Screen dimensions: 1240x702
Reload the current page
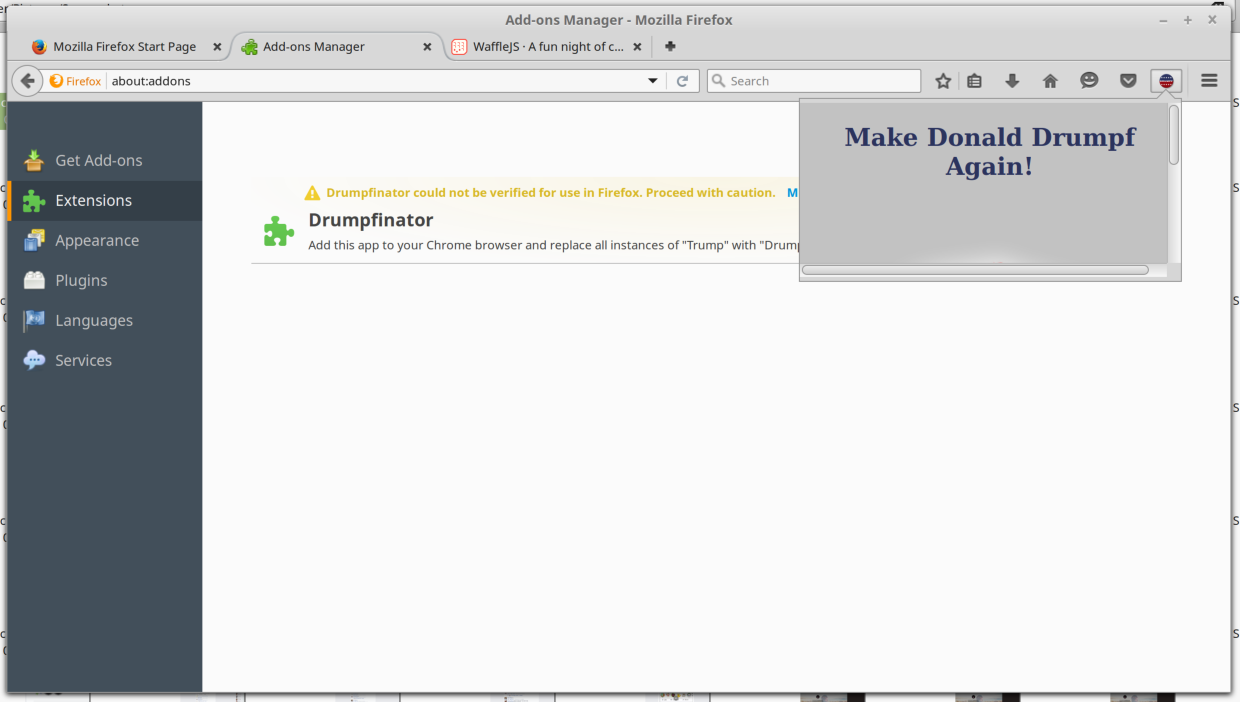pos(682,81)
